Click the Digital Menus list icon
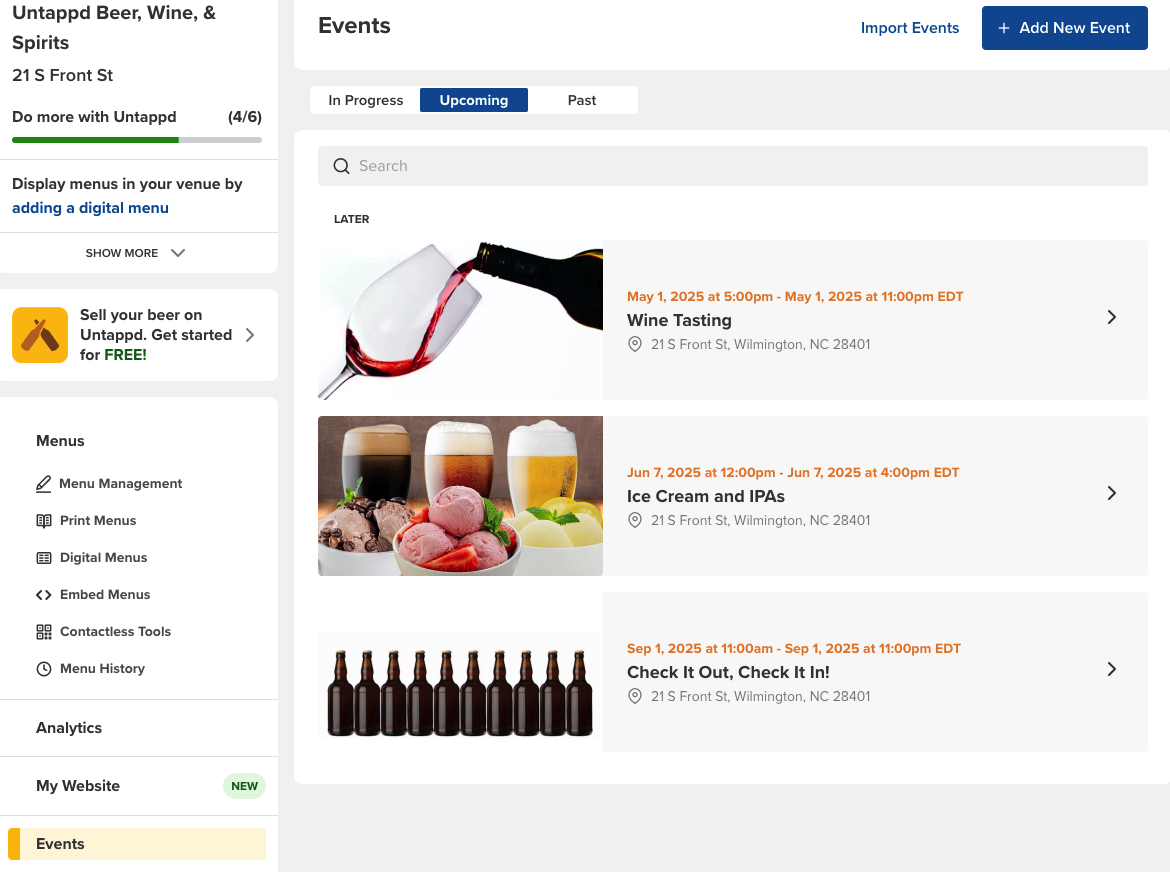1170x872 pixels. pos(44,558)
